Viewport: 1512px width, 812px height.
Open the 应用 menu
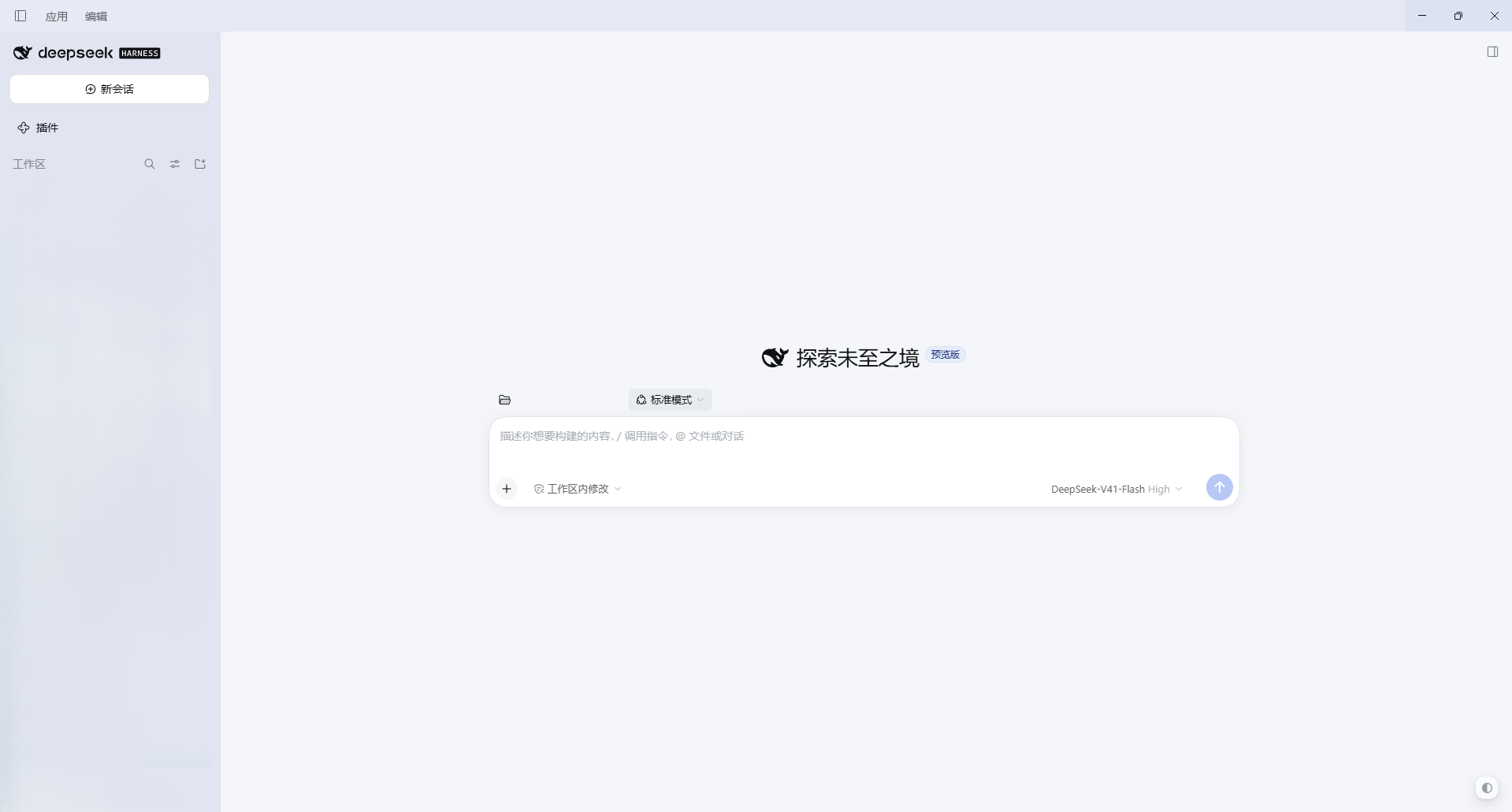57,17
